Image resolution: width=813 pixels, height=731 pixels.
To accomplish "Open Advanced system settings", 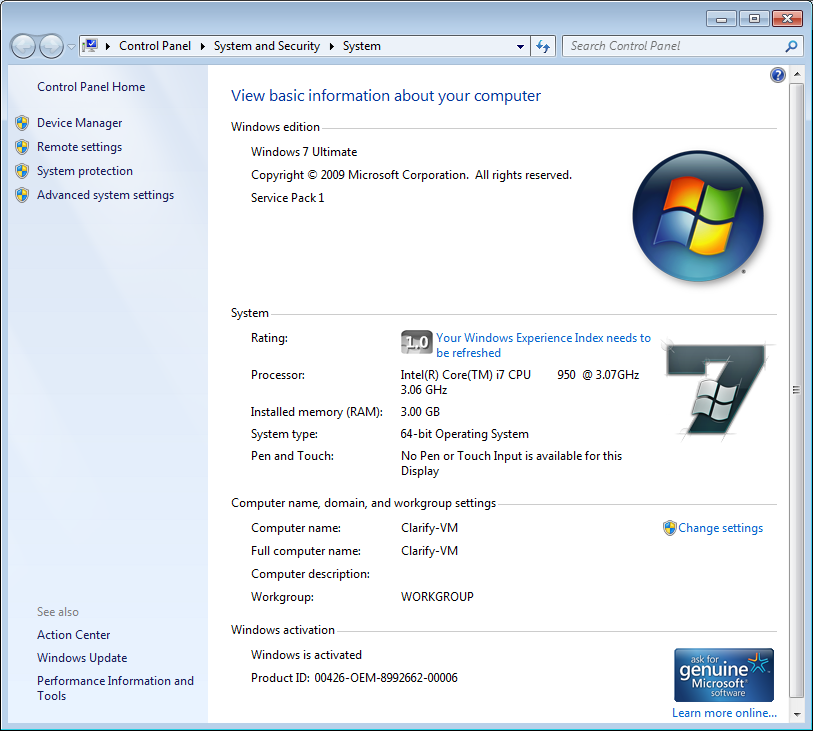I will 105,195.
